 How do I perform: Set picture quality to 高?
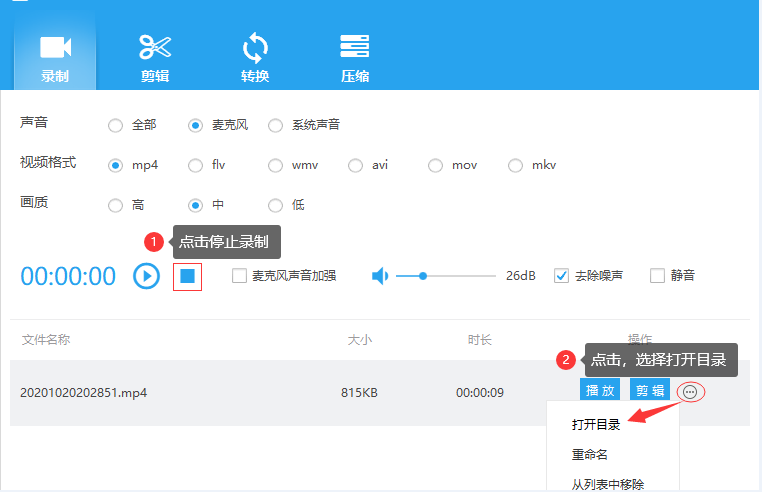point(116,206)
